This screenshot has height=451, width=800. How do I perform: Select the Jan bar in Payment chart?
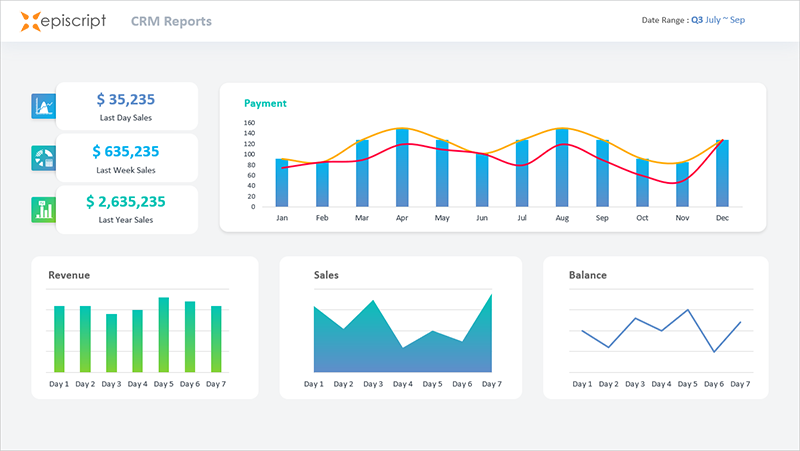[282, 183]
